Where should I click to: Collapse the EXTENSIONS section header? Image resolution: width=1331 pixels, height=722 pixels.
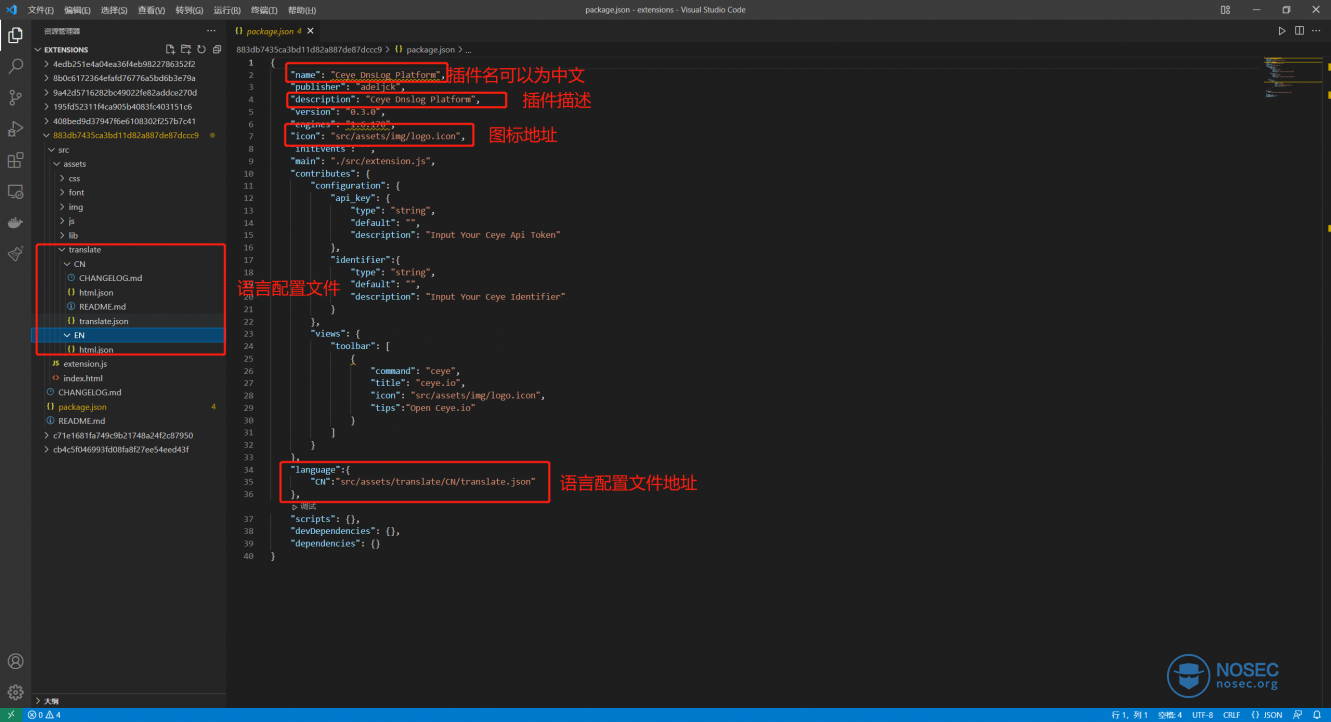point(66,49)
